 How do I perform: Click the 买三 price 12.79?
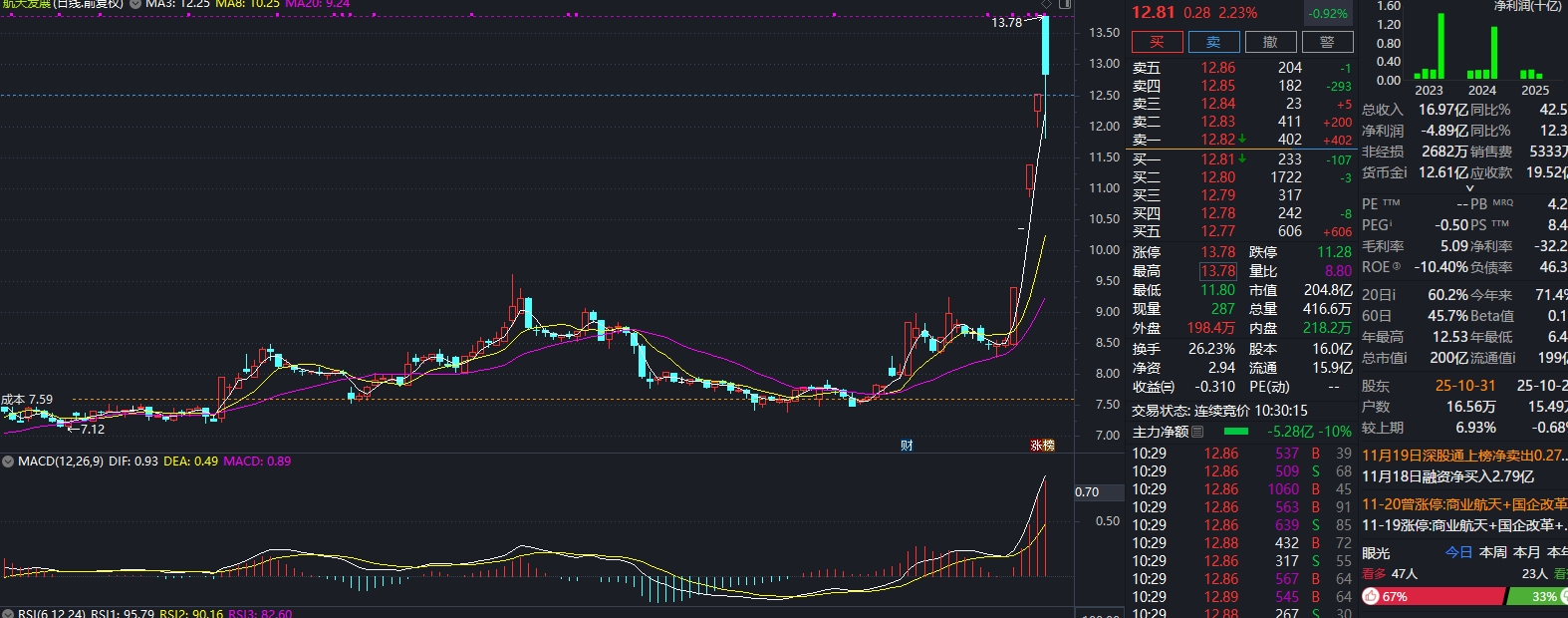(x=1217, y=195)
